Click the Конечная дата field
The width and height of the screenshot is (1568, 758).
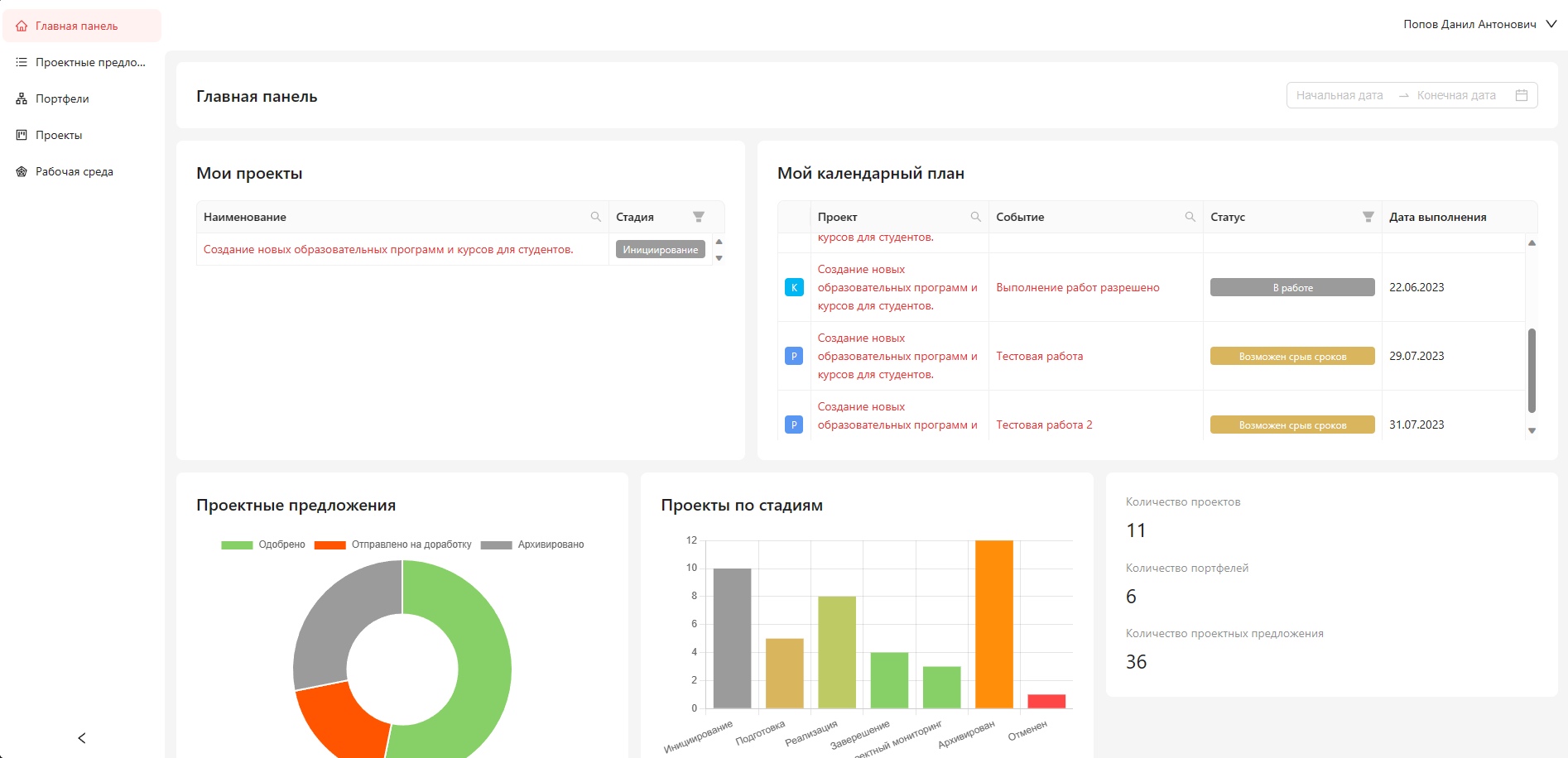1456,95
